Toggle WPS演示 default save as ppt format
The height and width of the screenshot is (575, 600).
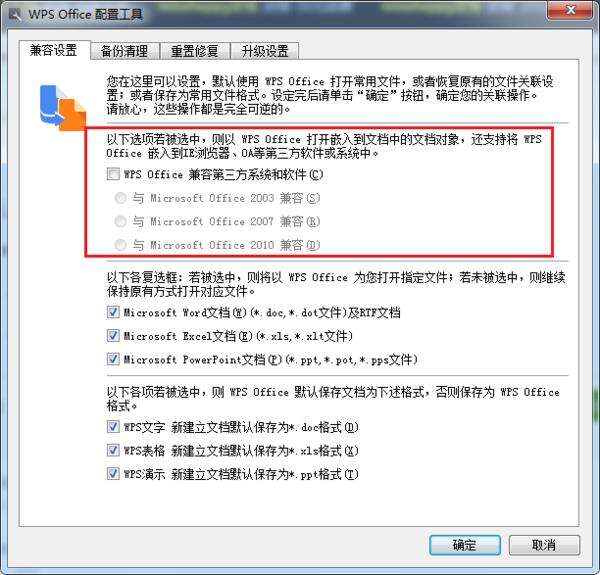113,474
